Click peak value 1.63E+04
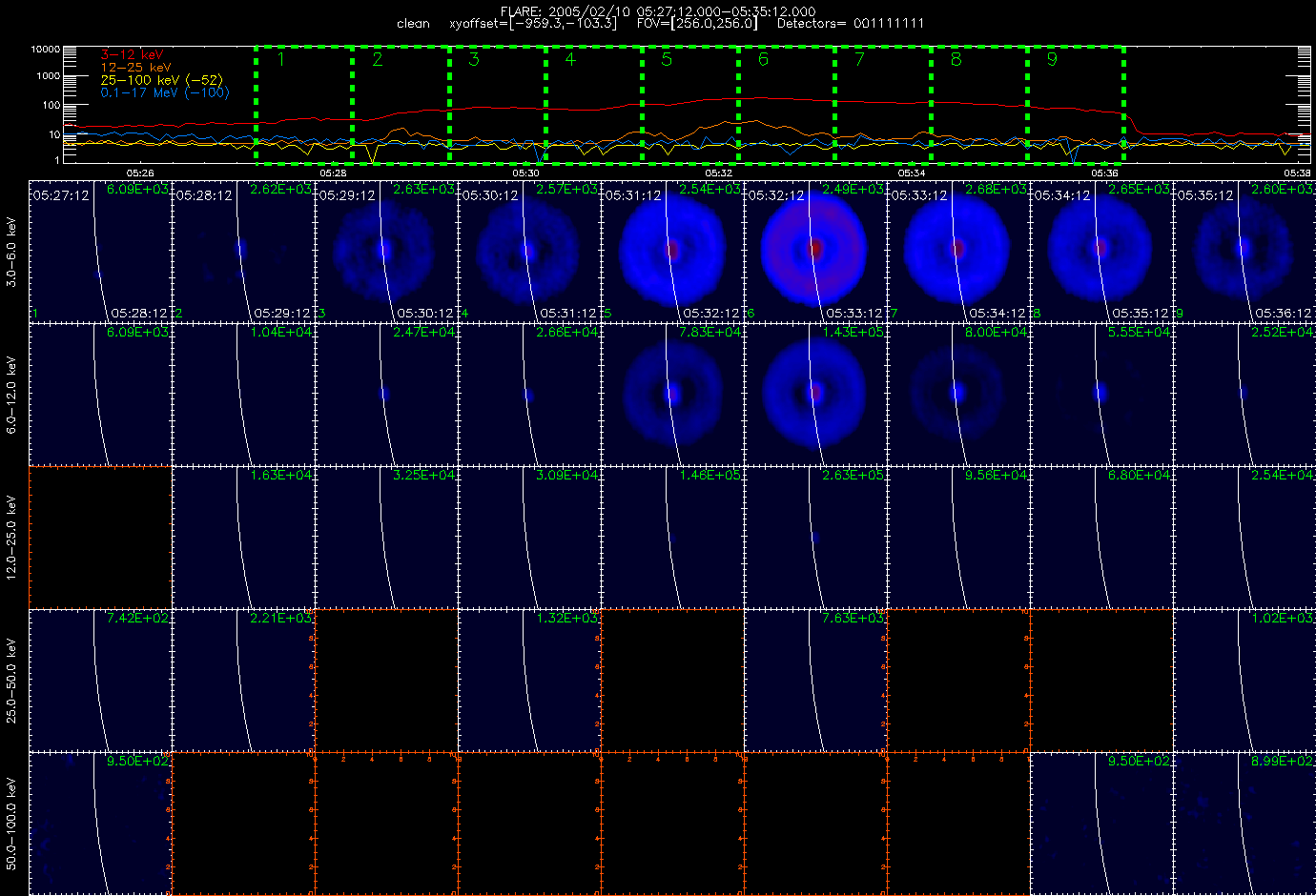1316x896 pixels. [x=280, y=476]
